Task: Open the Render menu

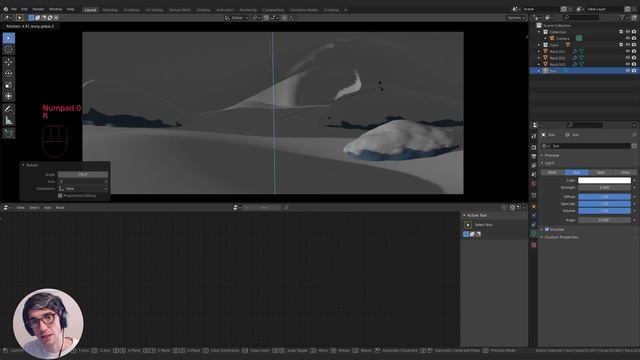Action: point(38,9)
